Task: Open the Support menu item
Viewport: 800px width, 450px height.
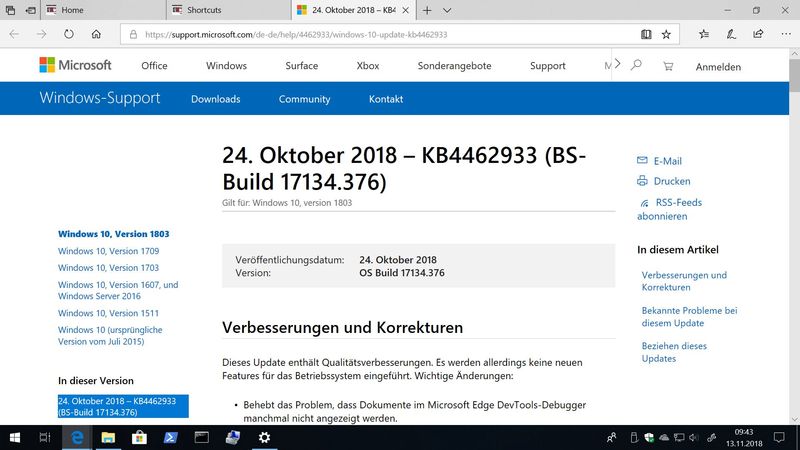Action: coord(547,66)
